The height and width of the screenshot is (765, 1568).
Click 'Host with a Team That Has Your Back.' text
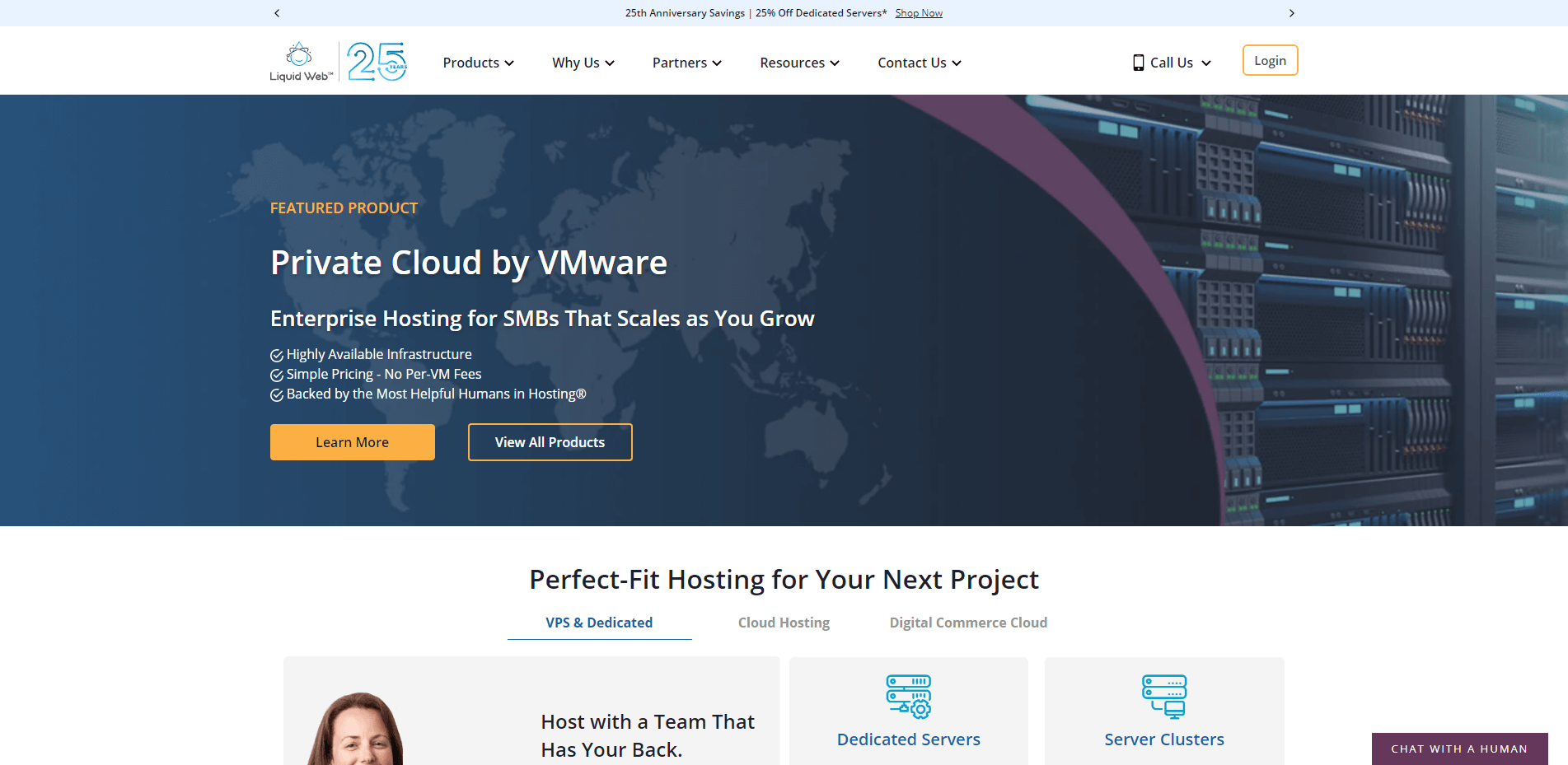tap(648, 735)
